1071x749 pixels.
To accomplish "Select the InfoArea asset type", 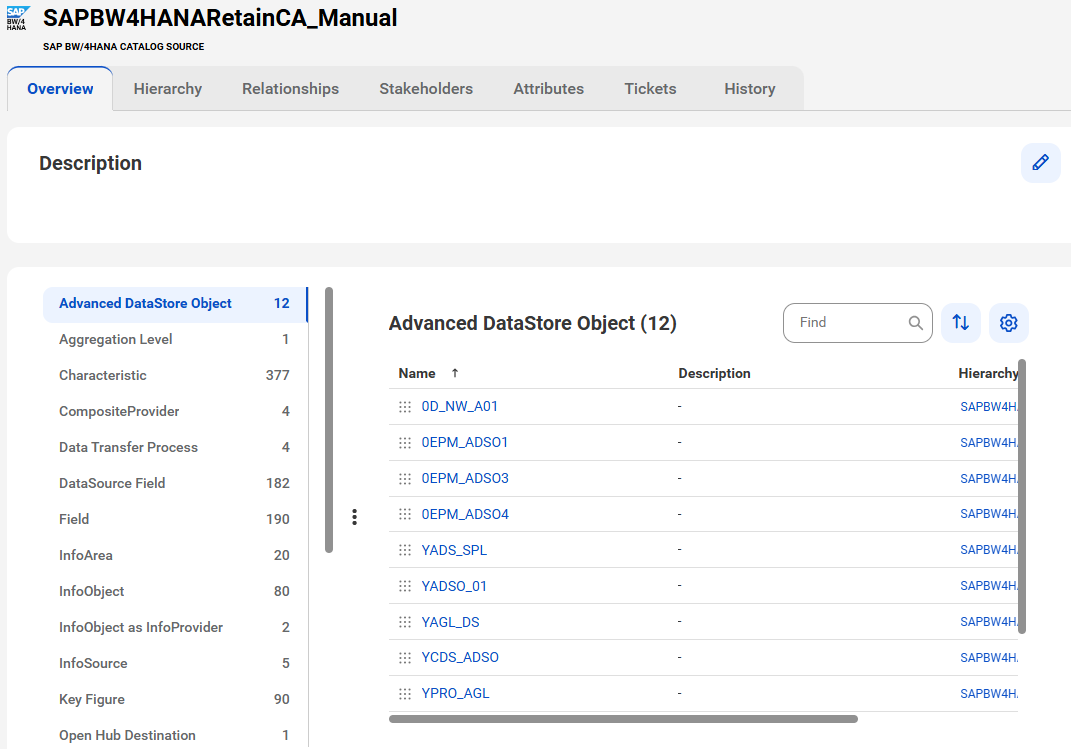I will pos(175,555).
